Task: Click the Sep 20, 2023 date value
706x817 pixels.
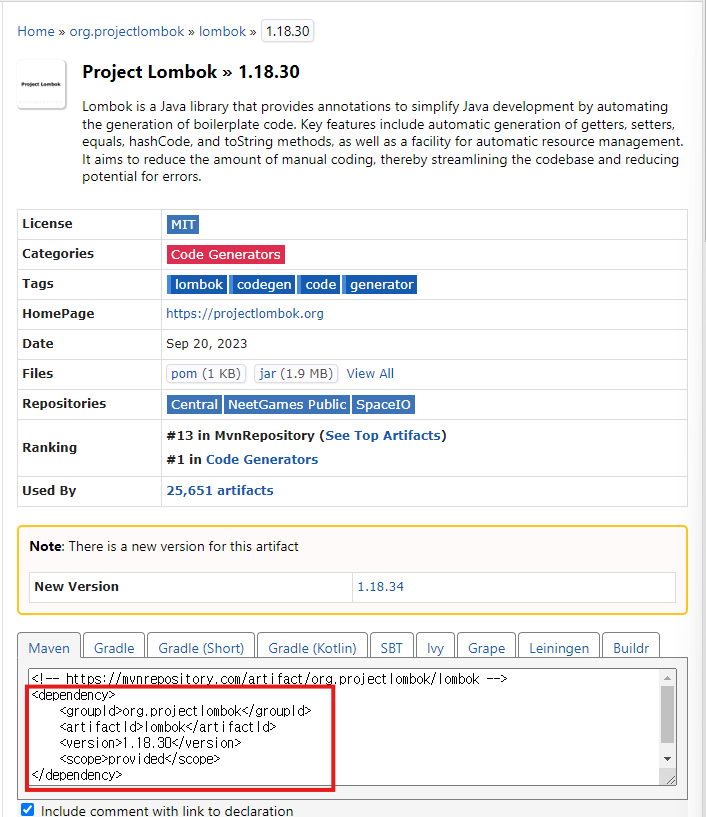Action: tap(207, 344)
